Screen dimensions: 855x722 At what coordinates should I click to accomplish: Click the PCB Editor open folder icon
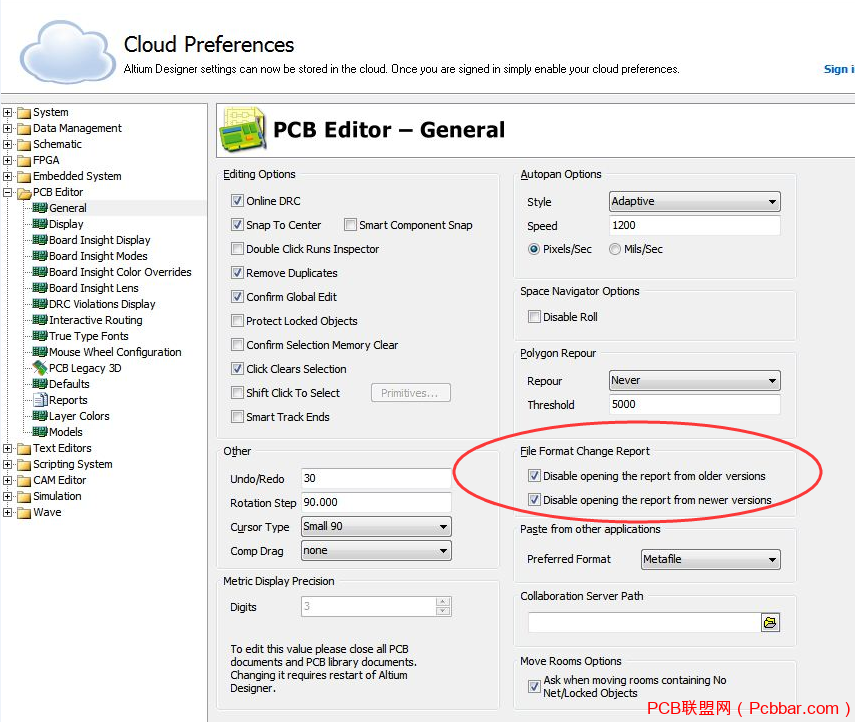tap(24, 193)
